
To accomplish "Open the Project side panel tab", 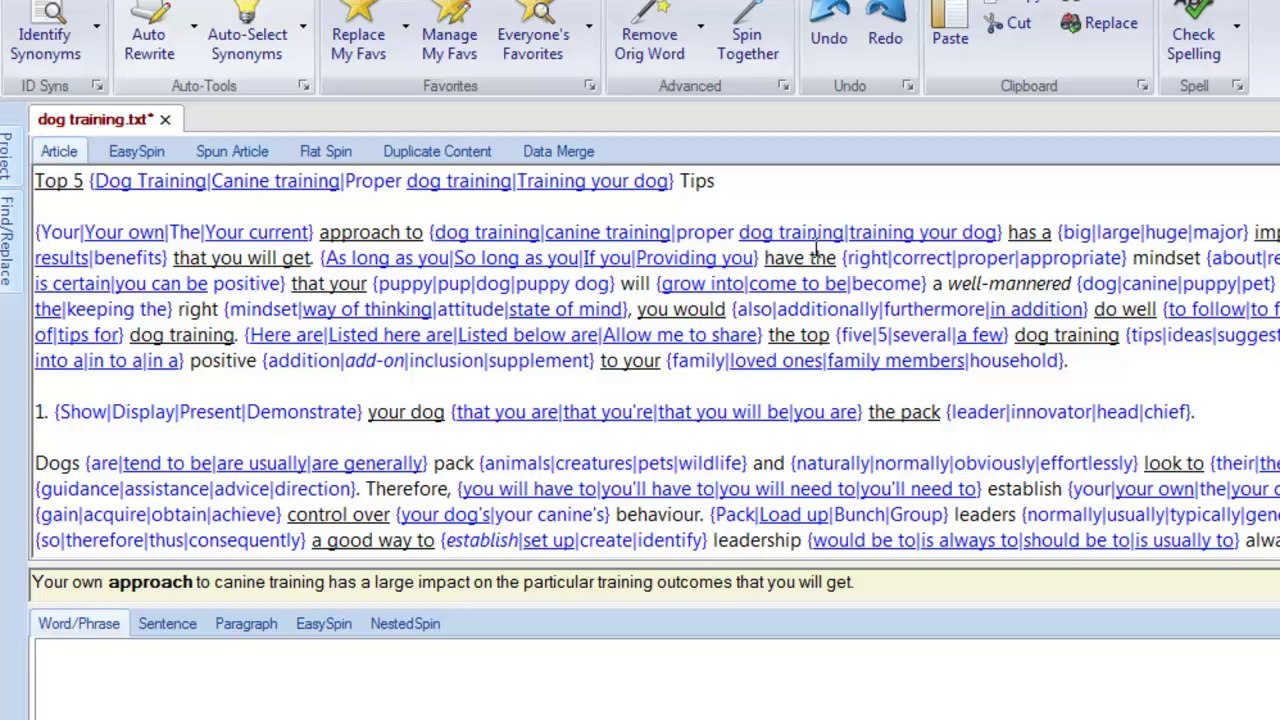I will 7,154.
